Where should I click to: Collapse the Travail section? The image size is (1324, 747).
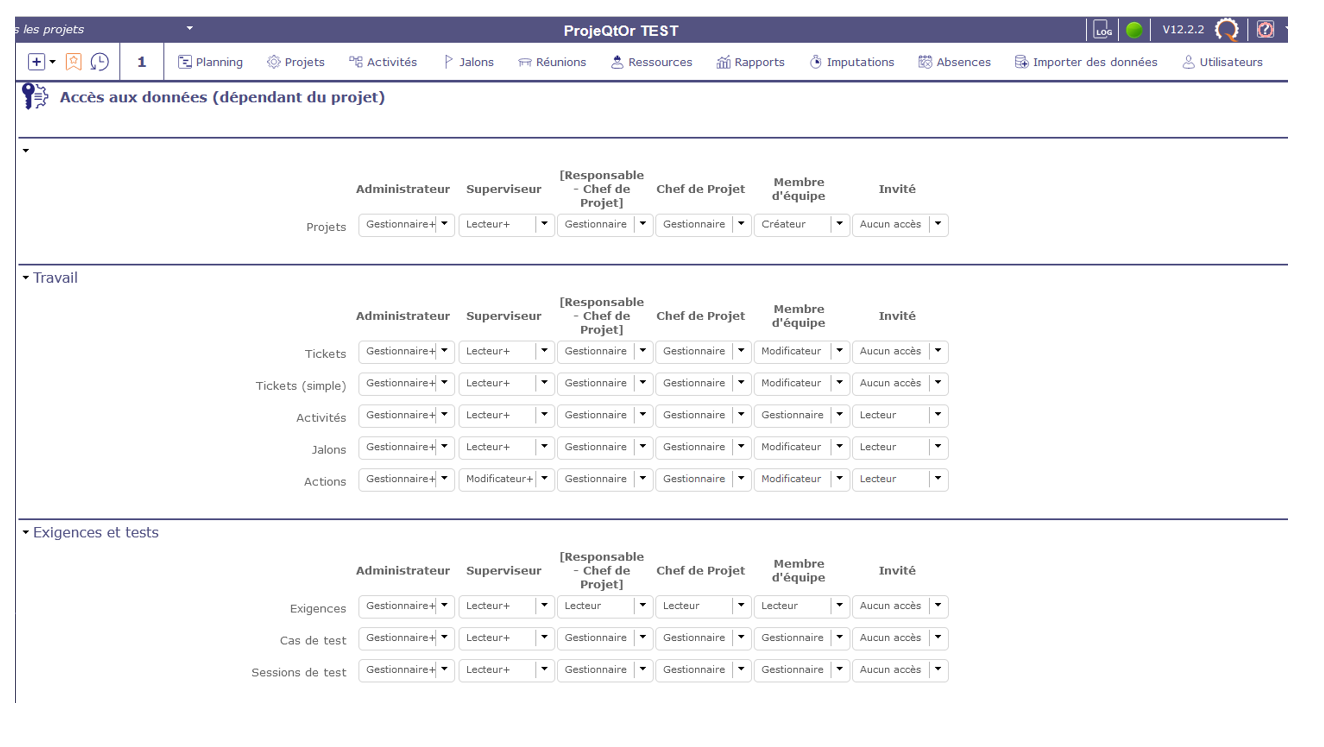[27, 278]
